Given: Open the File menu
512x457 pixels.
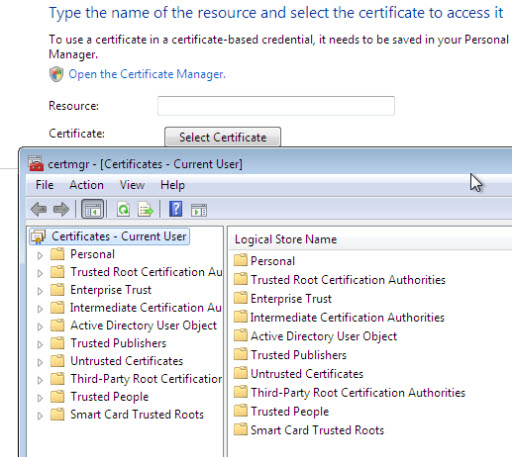Looking at the screenshot, I should (x=44, y=185).
